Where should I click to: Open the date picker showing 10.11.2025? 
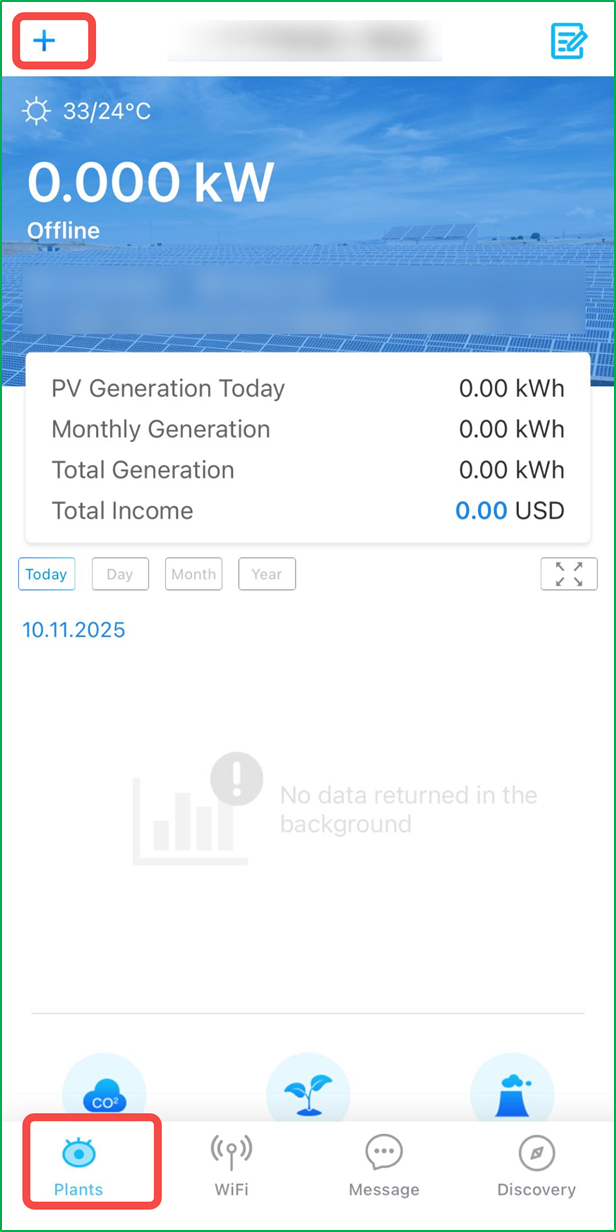74,630
